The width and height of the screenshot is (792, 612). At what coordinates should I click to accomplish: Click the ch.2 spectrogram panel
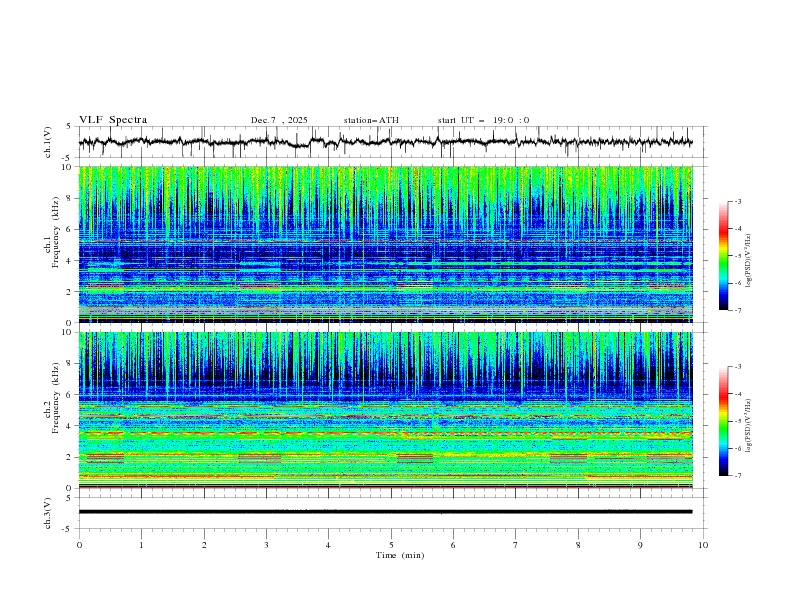coord(385,410)
